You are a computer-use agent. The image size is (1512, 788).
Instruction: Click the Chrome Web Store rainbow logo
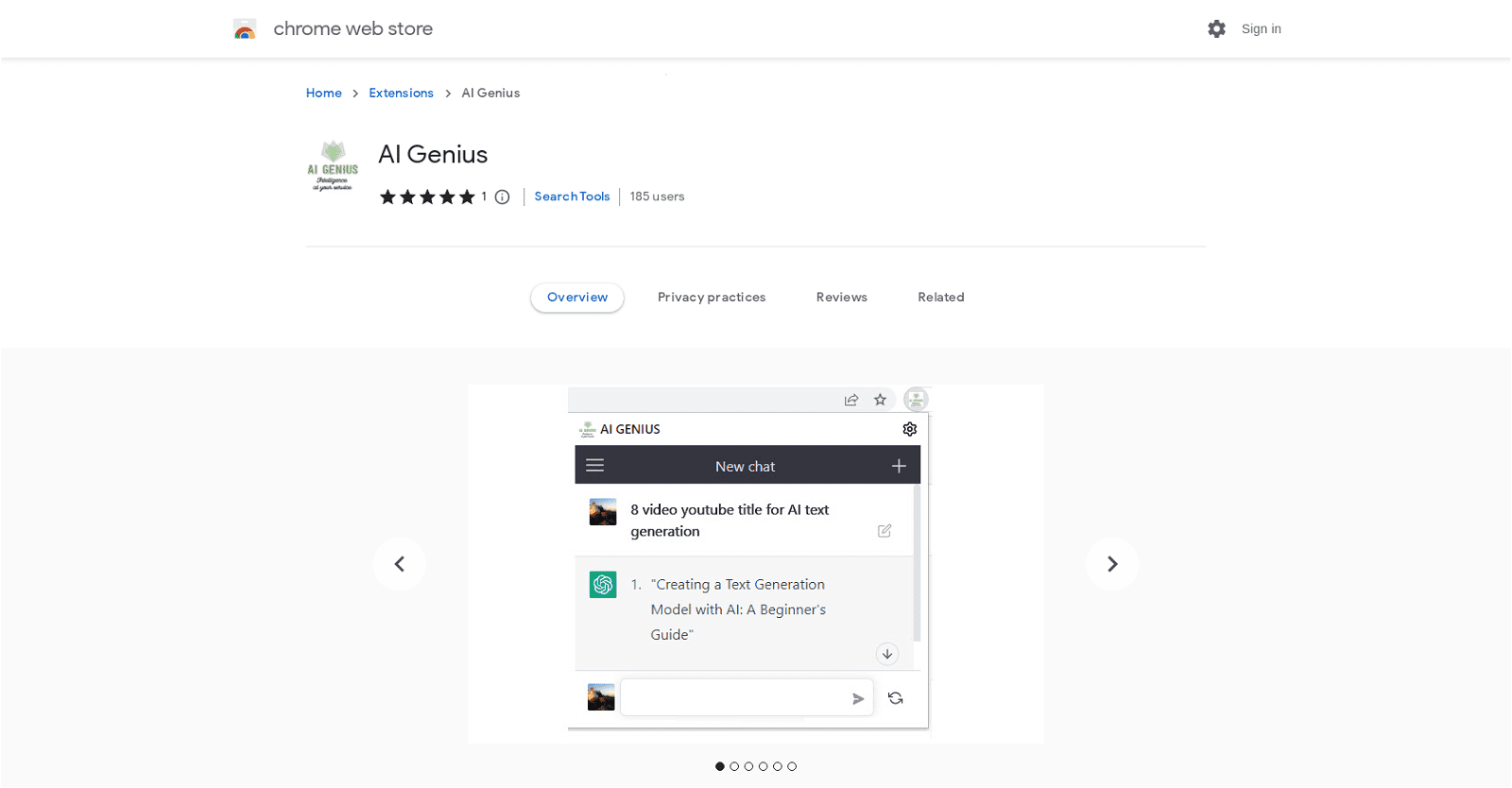pyautogui.click(x=245, y=29)
